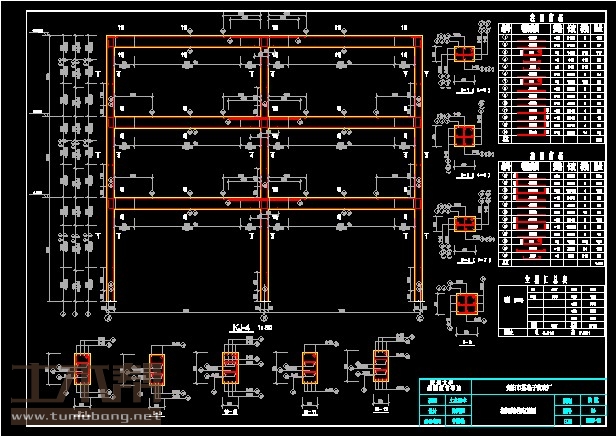Screen dimensions: 616x436
Task: Select the lowest column cross-section on the right
Action: click(x=465, y=302)
